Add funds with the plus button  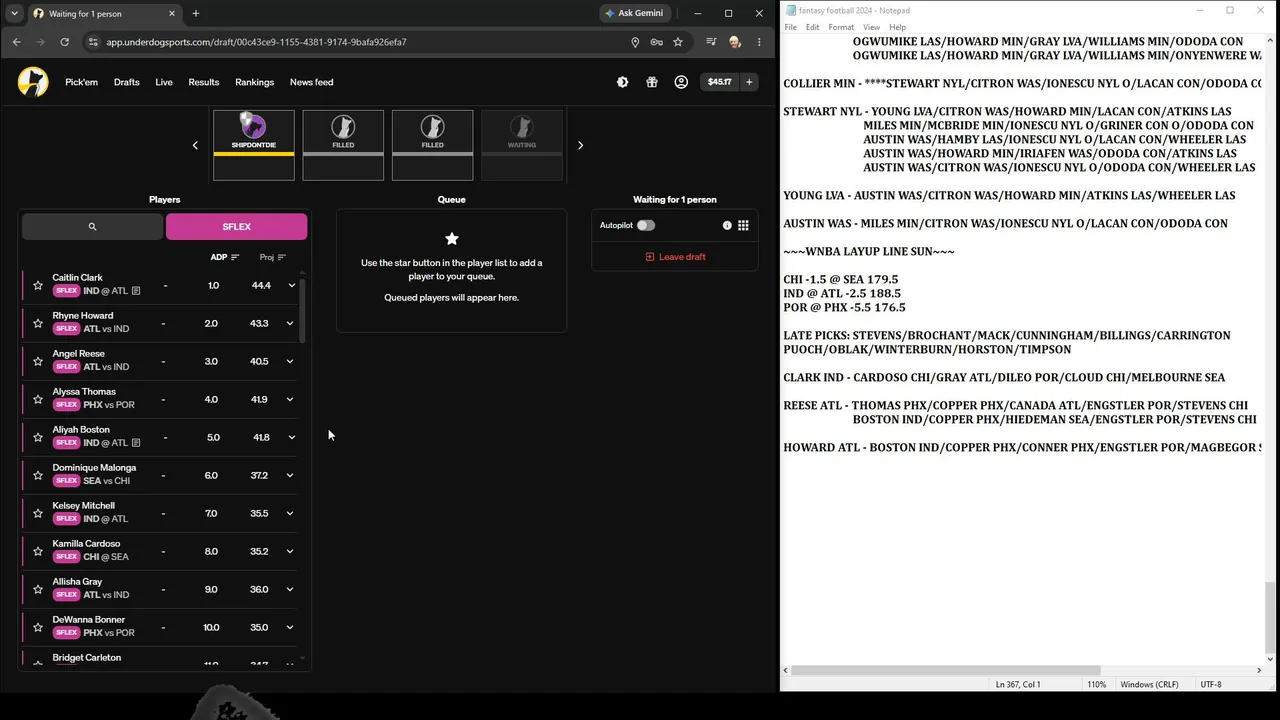(x=749, y=82)
